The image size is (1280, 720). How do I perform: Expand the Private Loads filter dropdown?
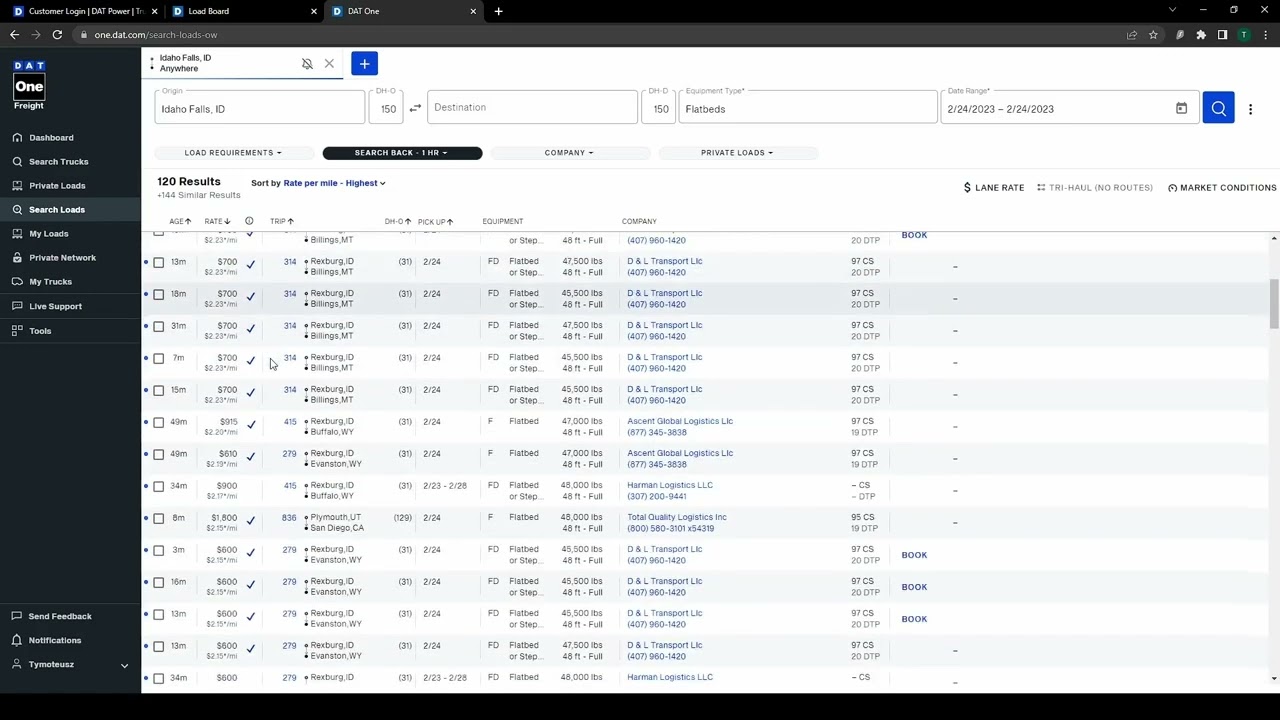tap(737, 153)
